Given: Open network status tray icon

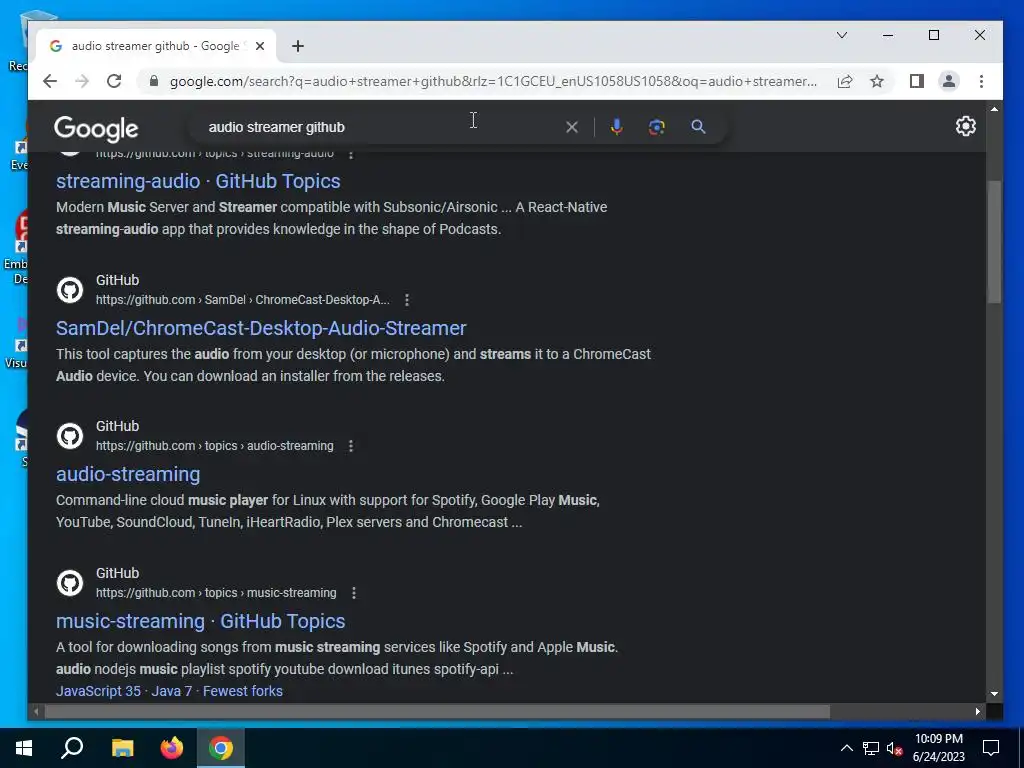Looking at the screenshot, I should [x=870, y=748].
